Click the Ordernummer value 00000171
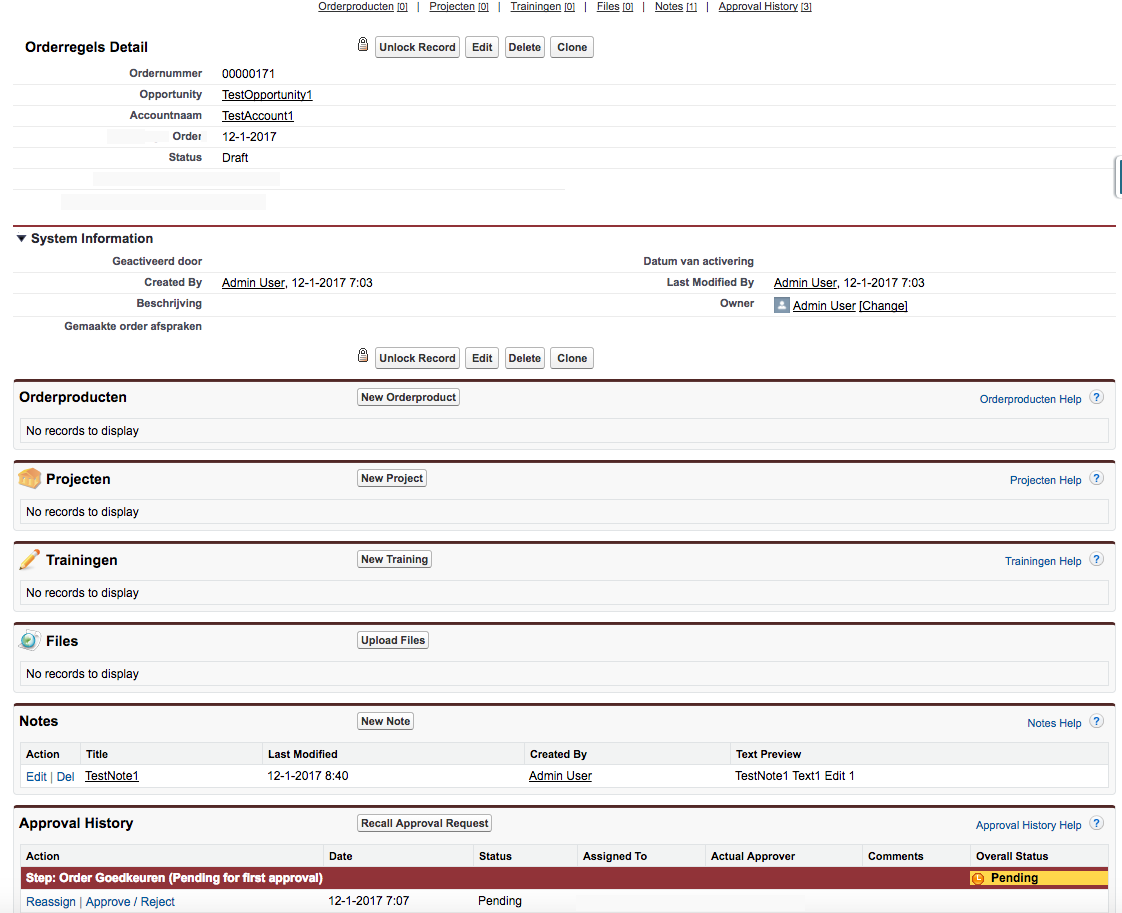1122x913 pixels. [248, 74]
